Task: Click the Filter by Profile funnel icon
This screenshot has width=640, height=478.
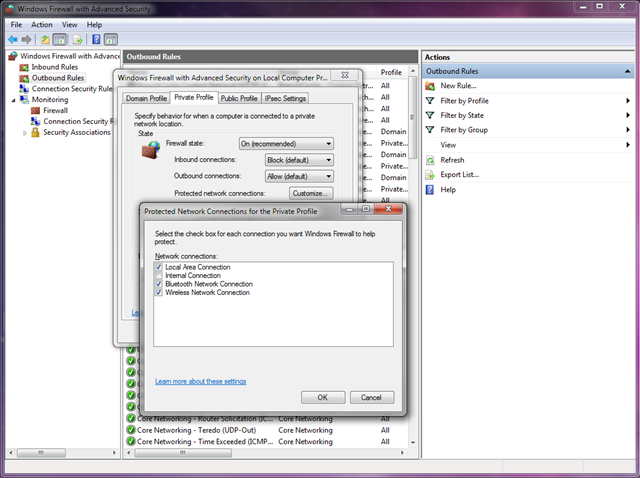Action: pos(430,101)
